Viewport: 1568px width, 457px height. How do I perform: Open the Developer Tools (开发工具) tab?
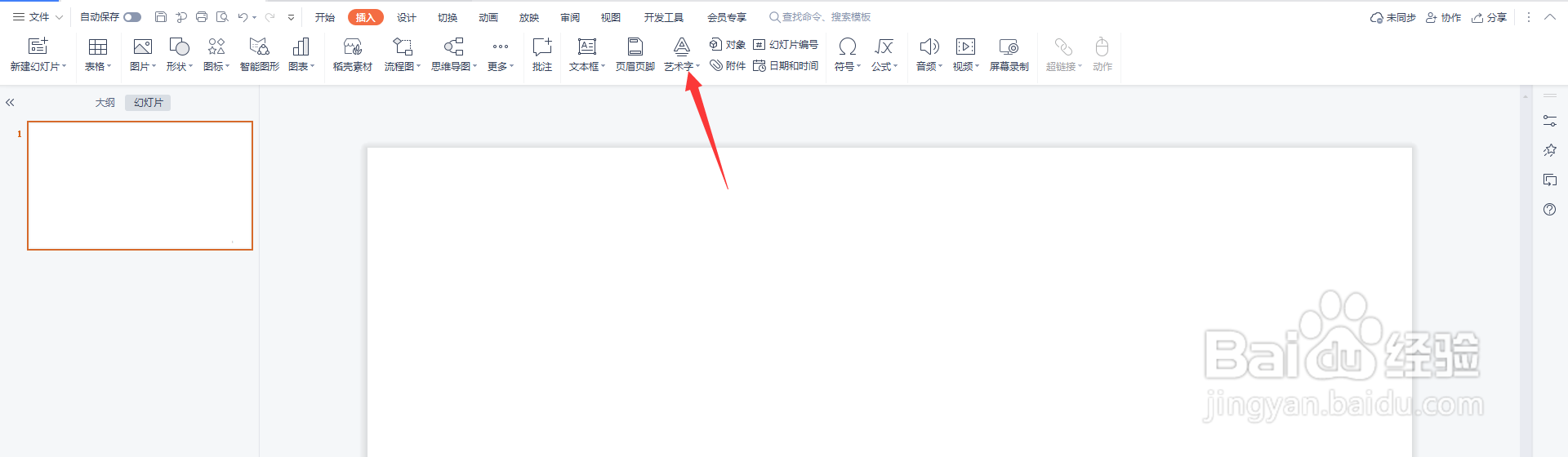(663, 17)
